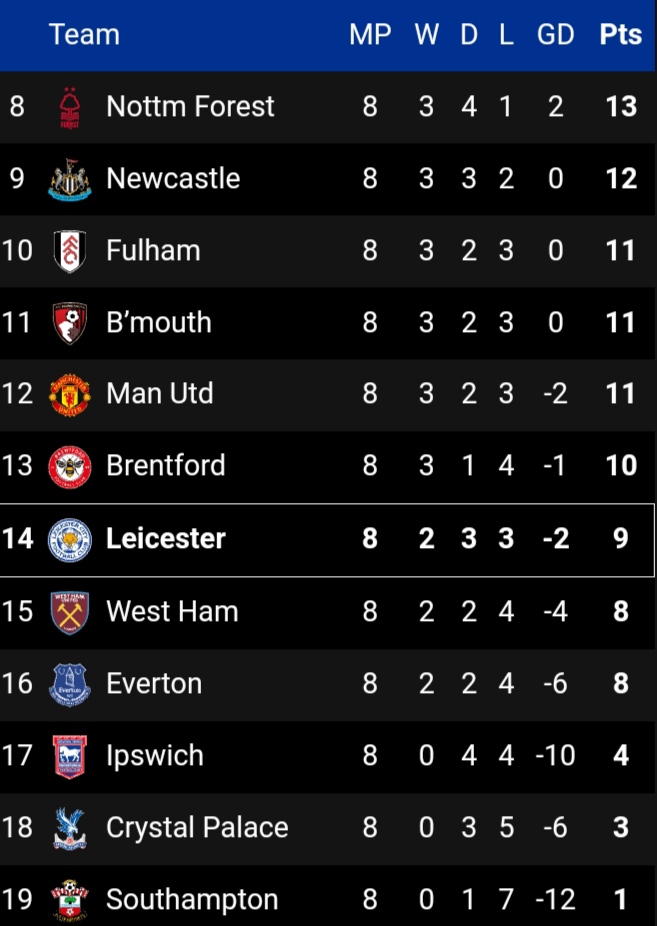Click the MP column header

click(370, 35)
